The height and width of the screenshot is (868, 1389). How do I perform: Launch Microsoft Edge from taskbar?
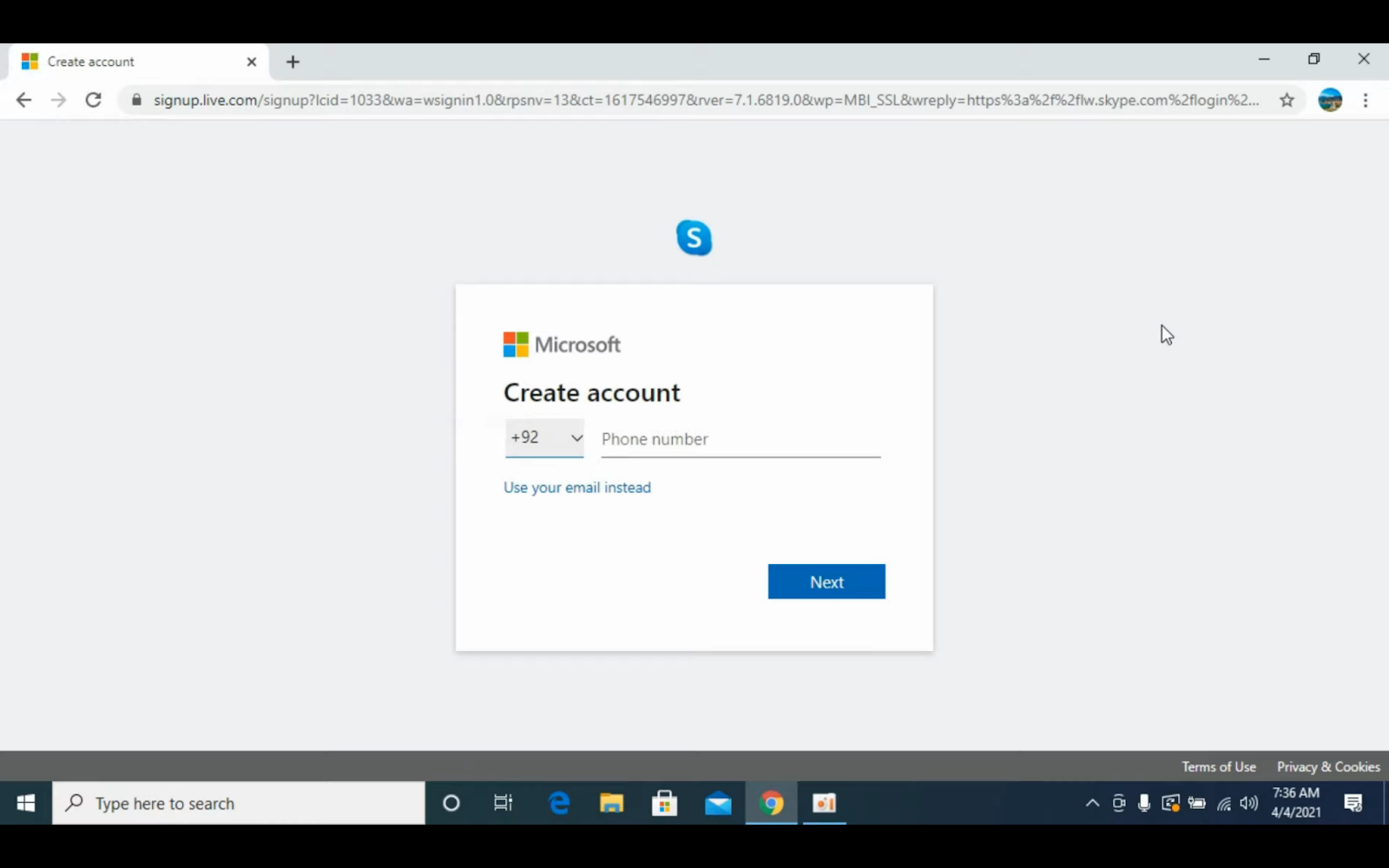tap(559, 803)
